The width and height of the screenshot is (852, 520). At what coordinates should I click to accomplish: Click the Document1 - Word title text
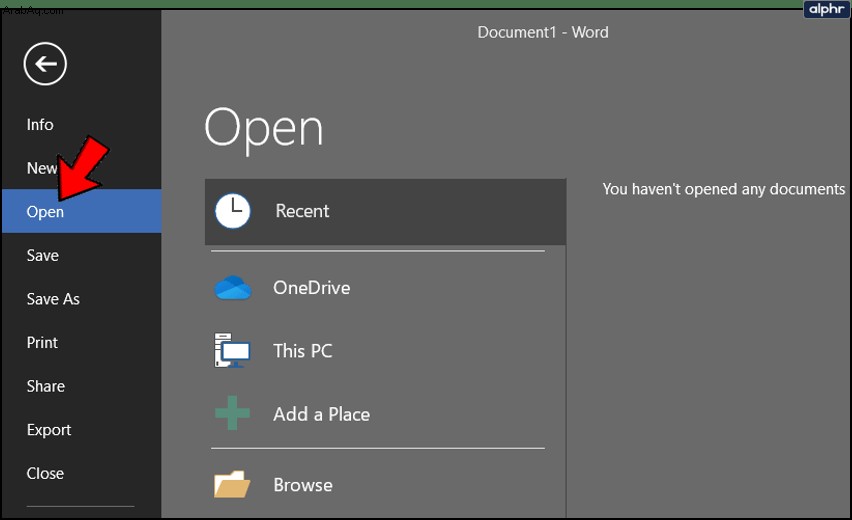543,32
